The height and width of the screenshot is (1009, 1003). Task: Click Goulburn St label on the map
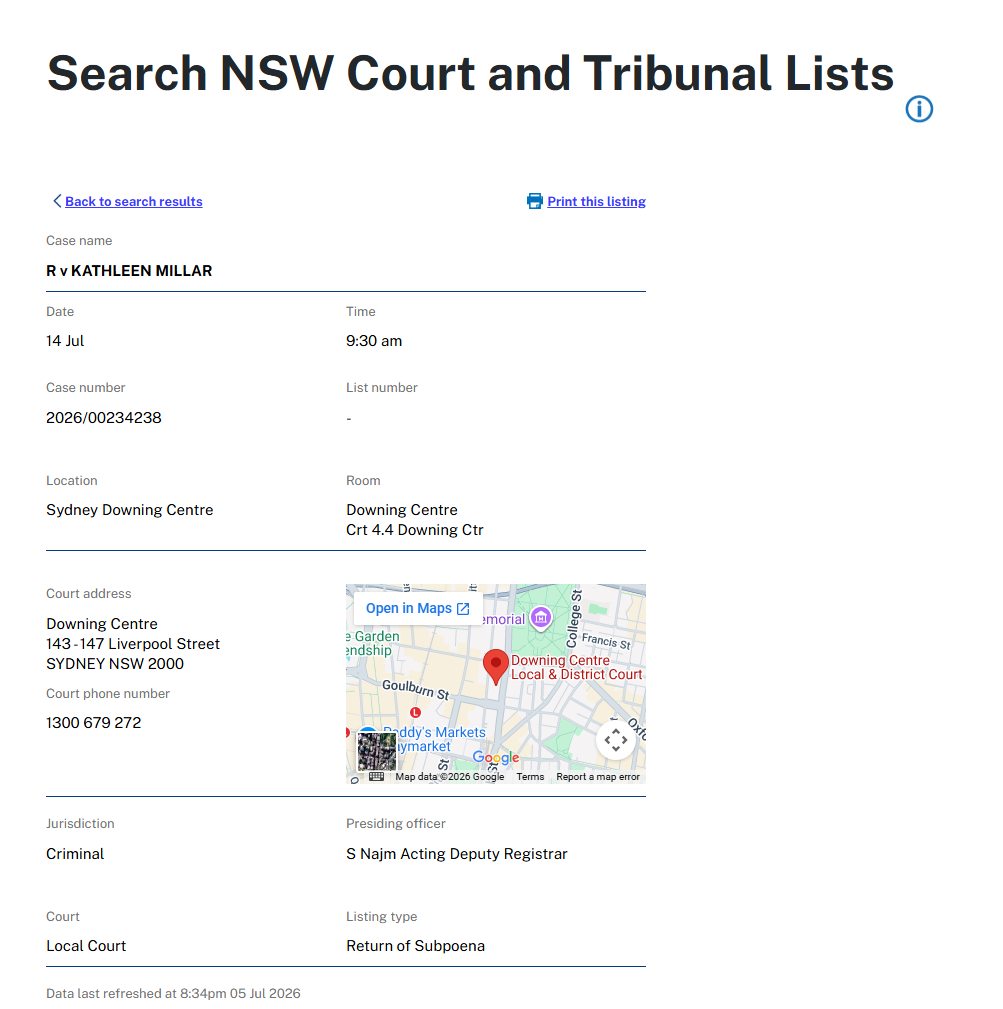coord(416,689)
